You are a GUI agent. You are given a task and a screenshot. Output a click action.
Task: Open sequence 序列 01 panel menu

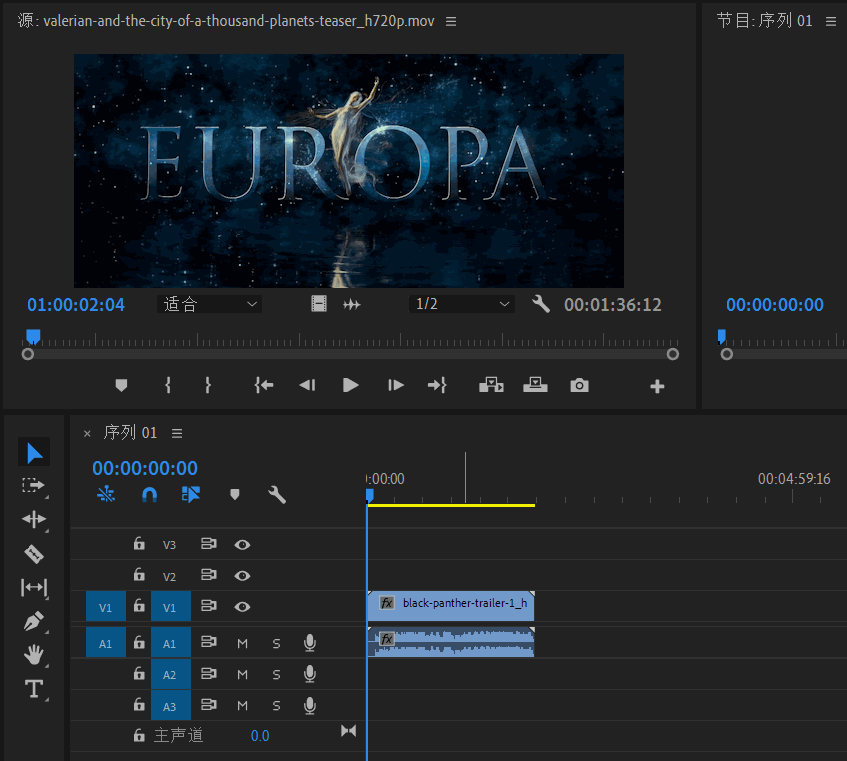point(177,433)
